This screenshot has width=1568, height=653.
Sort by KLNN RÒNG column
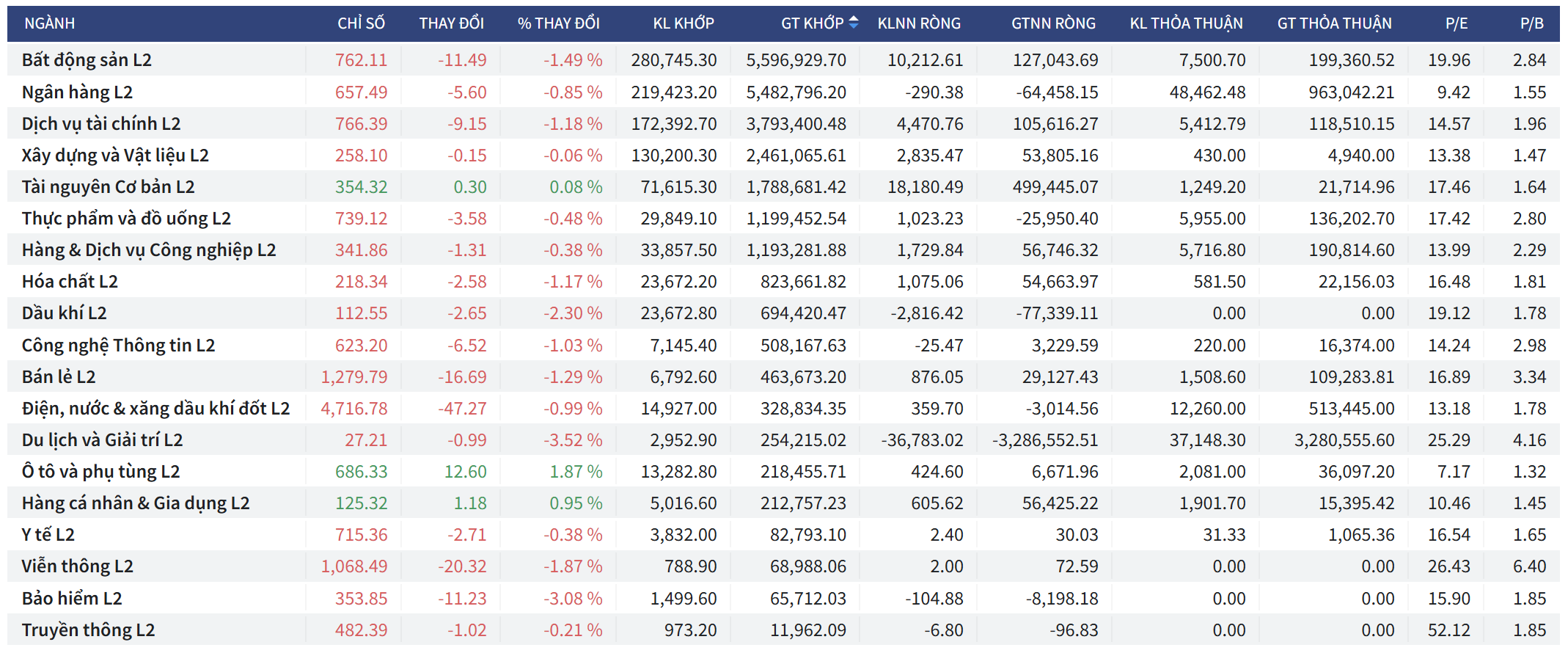click(918, 23)
